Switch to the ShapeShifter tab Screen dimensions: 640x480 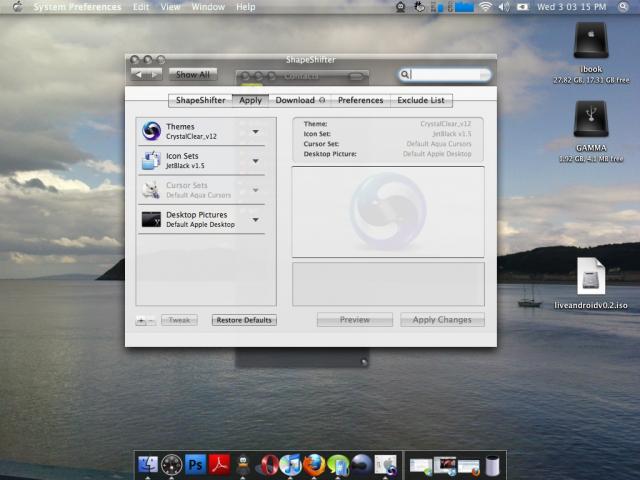[200, 100]
